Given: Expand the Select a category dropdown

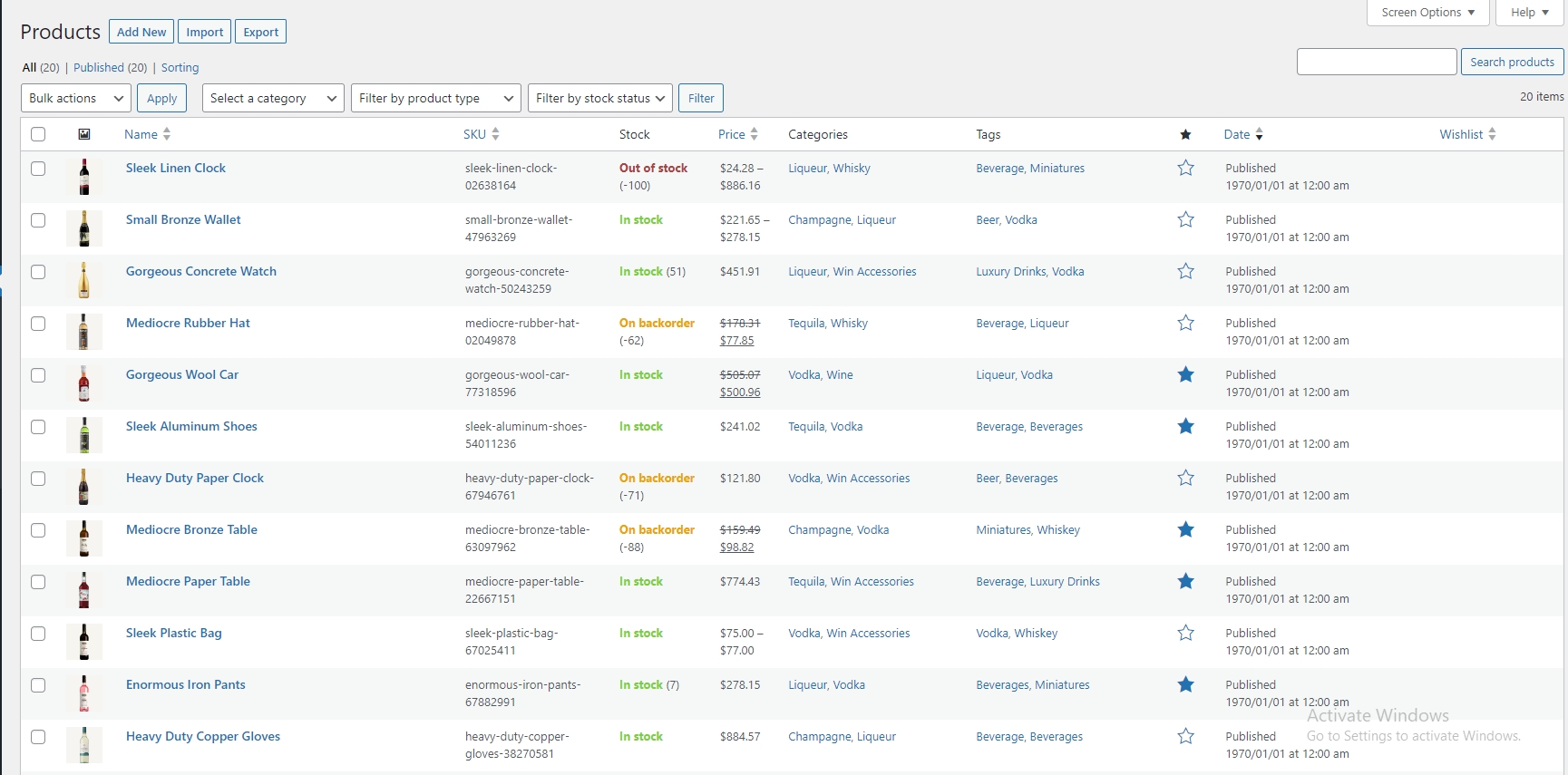Looking at the screenshot, I should tap(272, 98).
